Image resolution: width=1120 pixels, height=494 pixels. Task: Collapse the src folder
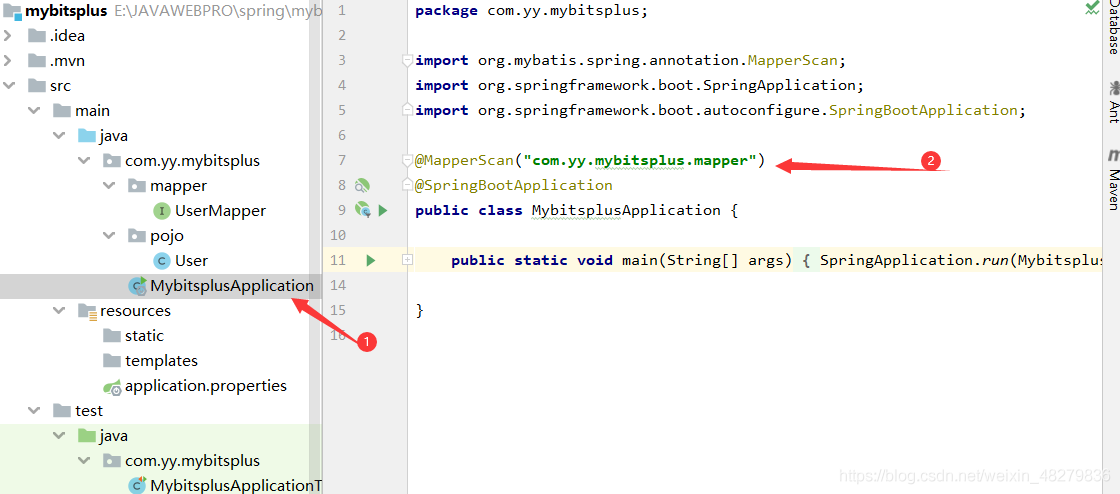[9, 86]
